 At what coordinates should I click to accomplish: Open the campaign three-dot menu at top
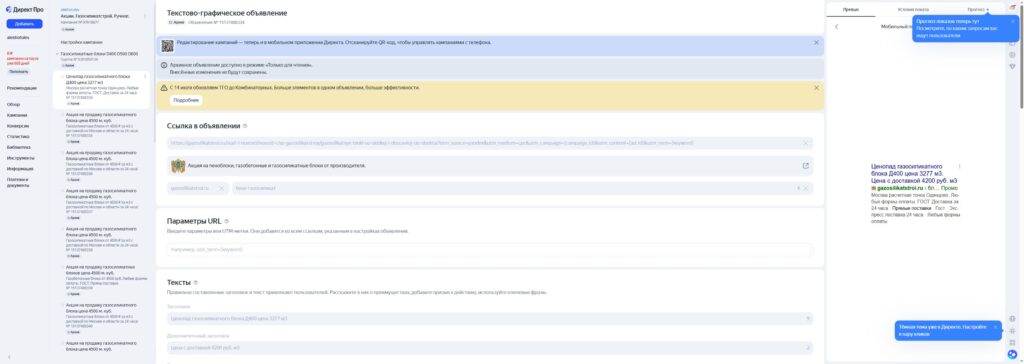coord(145,16)
